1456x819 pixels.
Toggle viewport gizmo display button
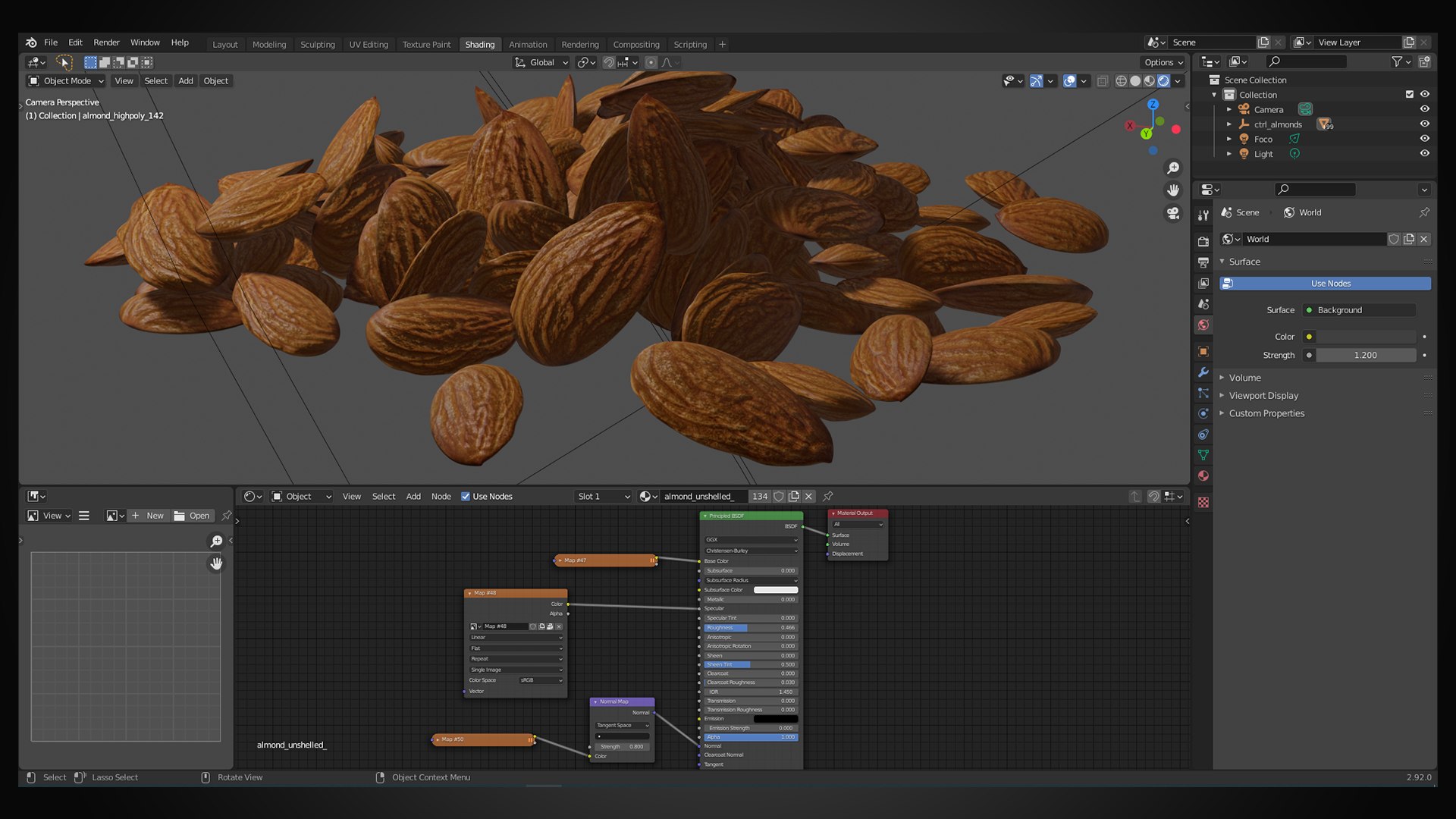(1036, 81)
